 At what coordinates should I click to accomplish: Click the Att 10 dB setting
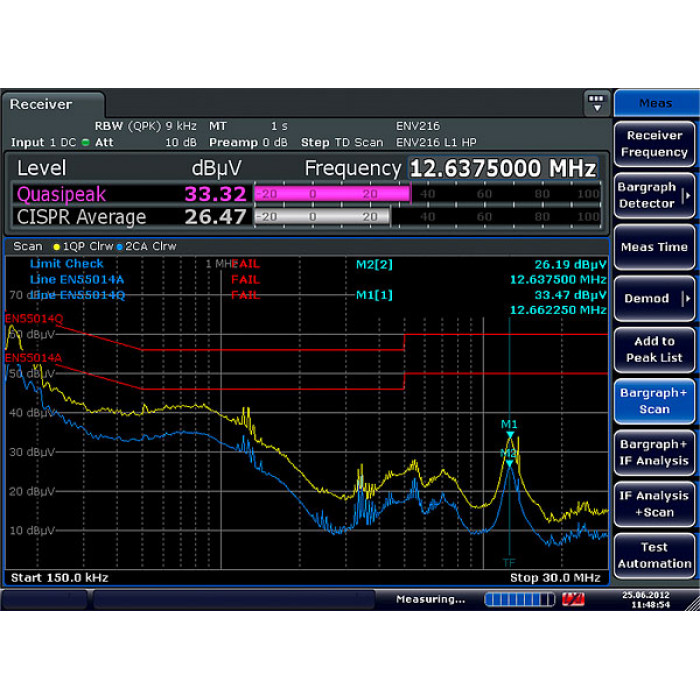pyautogui.click(x=146, y=142)
